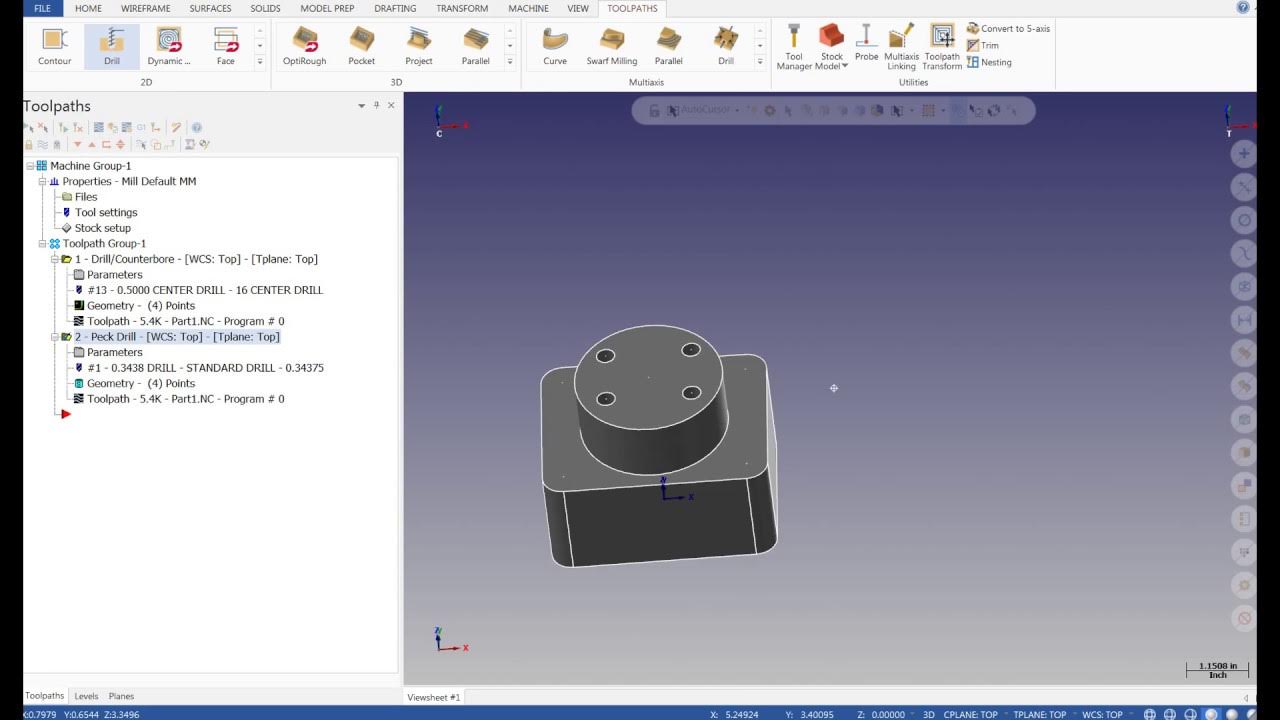
Task: Choose the Face toolpath
Action: pyautogui.click(x=226, y=46)
